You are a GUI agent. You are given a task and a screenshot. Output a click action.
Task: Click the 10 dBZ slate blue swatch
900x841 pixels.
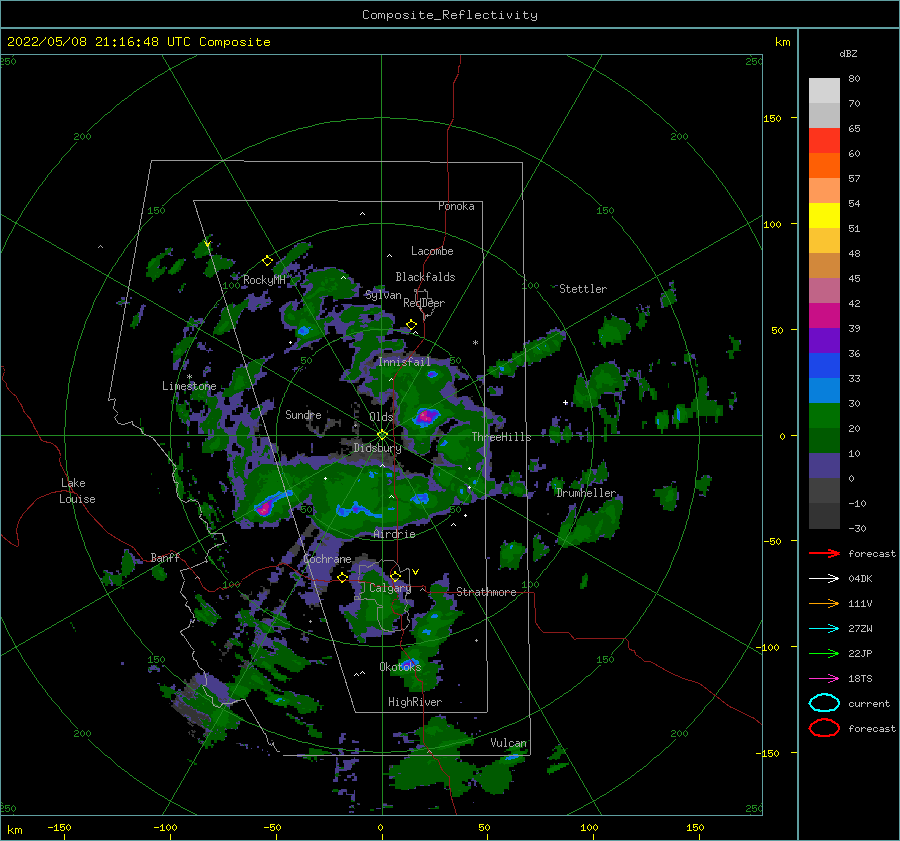click(x=824, y=466)
